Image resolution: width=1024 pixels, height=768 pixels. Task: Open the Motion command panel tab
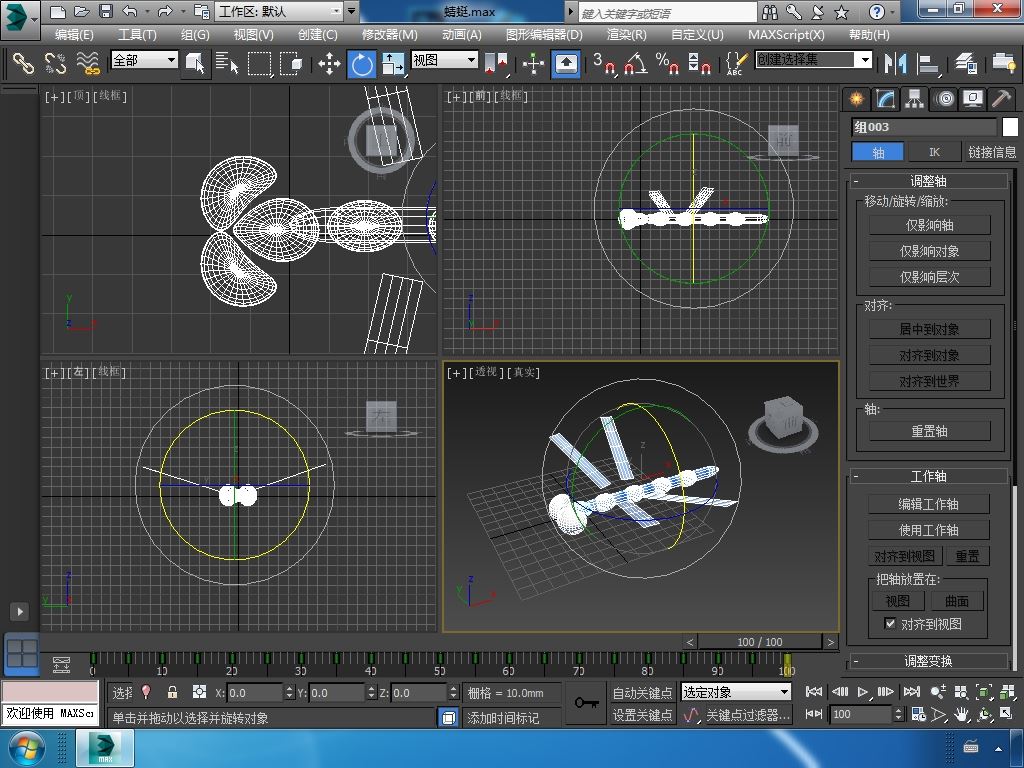pyautogui.click(x=944, y=99)
